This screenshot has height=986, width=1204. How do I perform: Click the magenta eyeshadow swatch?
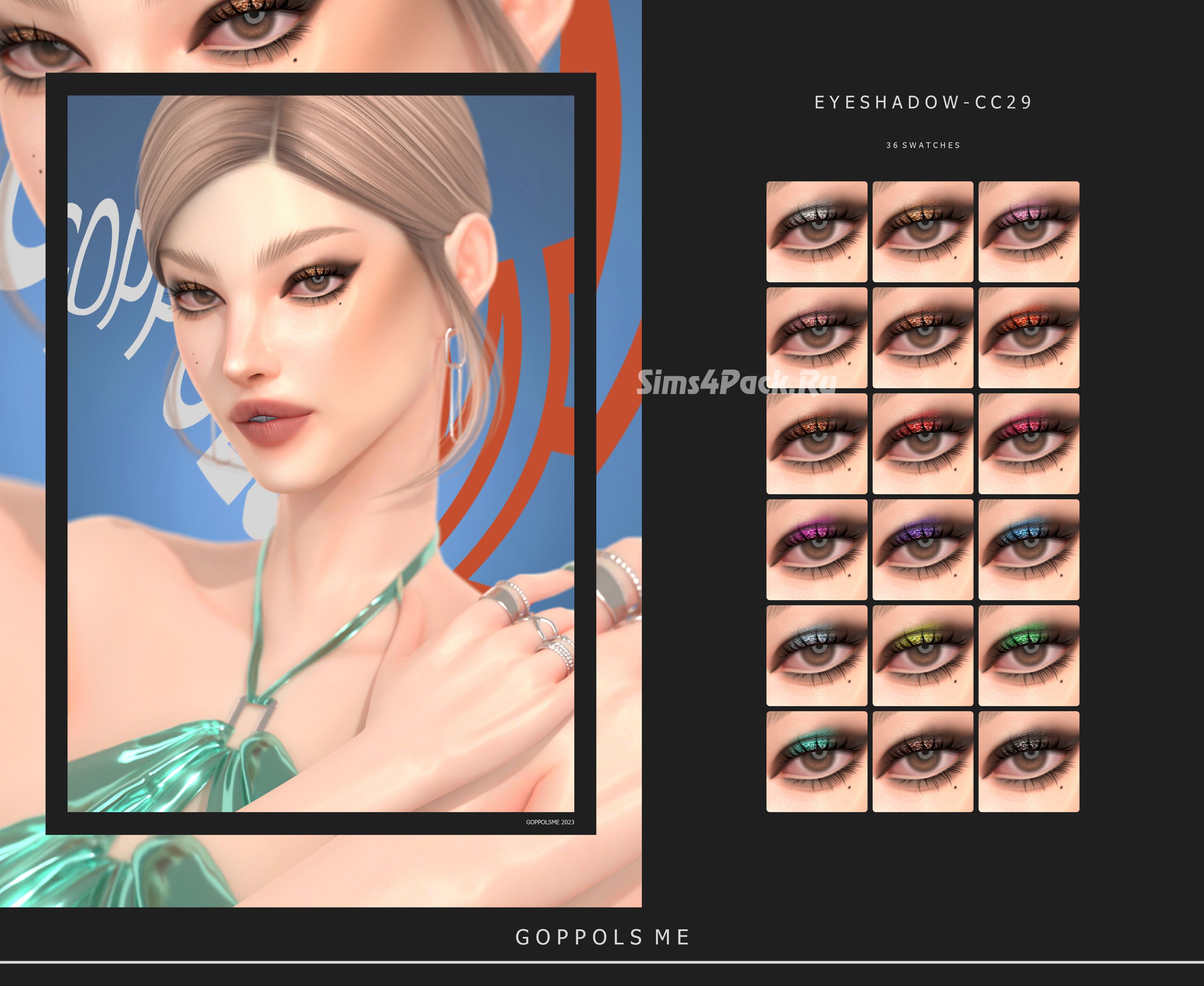pos(817,550)
